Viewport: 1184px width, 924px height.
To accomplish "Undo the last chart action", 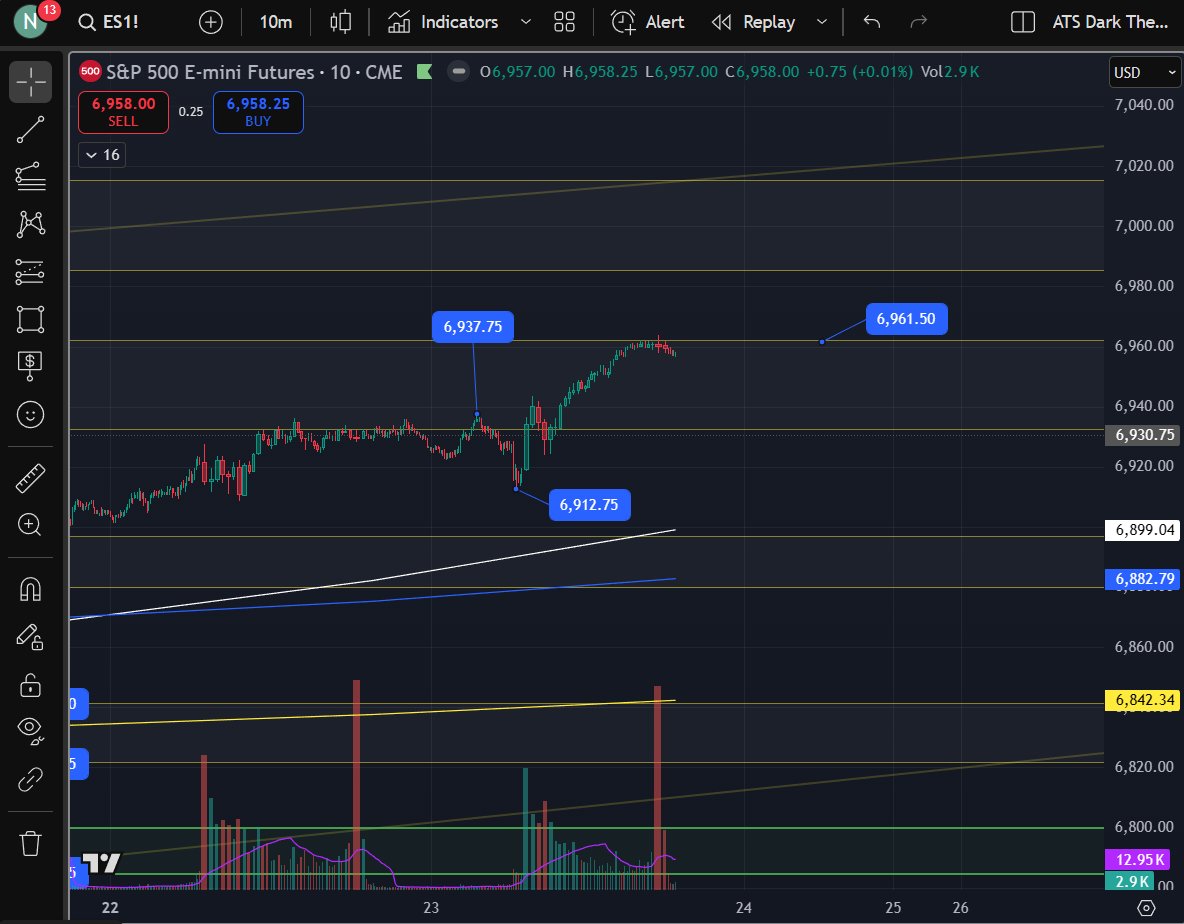I will coord(872,22).
